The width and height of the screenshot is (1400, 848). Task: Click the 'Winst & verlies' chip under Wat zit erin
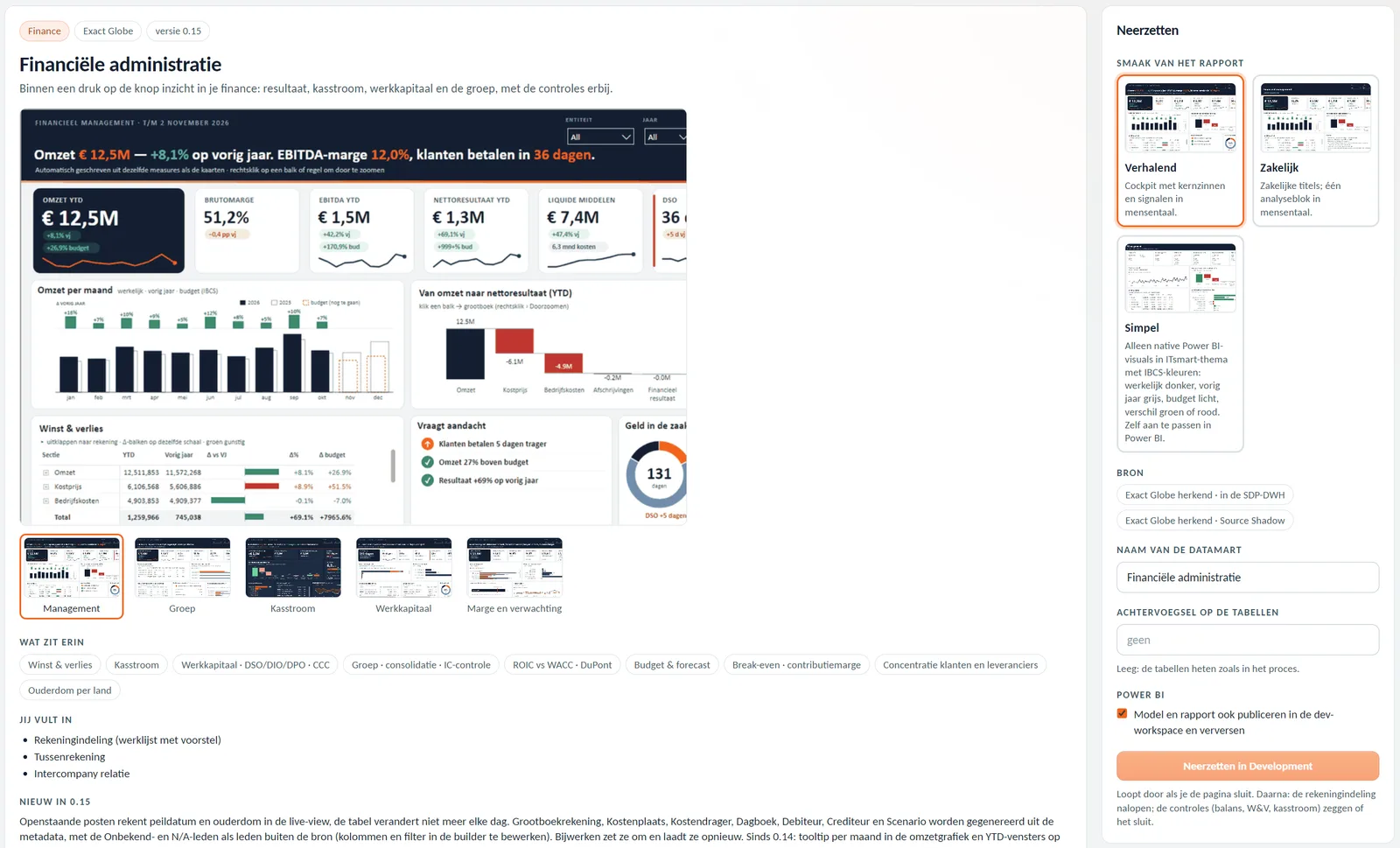(x=60, y=665)
